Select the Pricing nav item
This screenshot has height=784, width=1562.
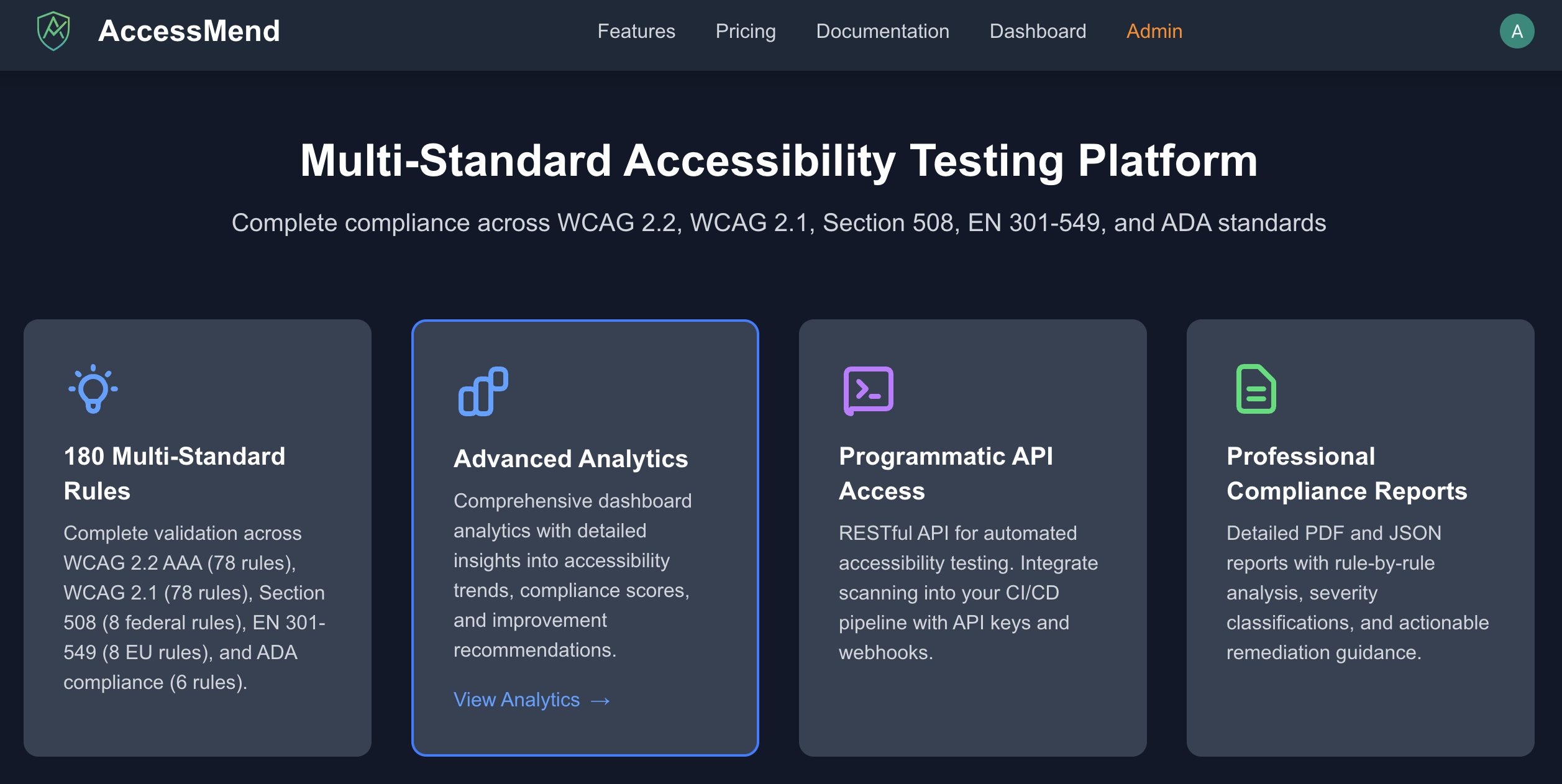pos(746,30)
